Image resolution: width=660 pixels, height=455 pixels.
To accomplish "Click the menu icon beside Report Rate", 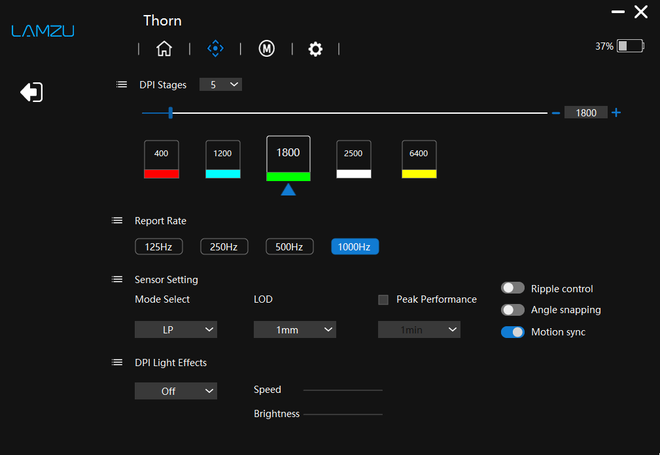I will click(118, 221).
